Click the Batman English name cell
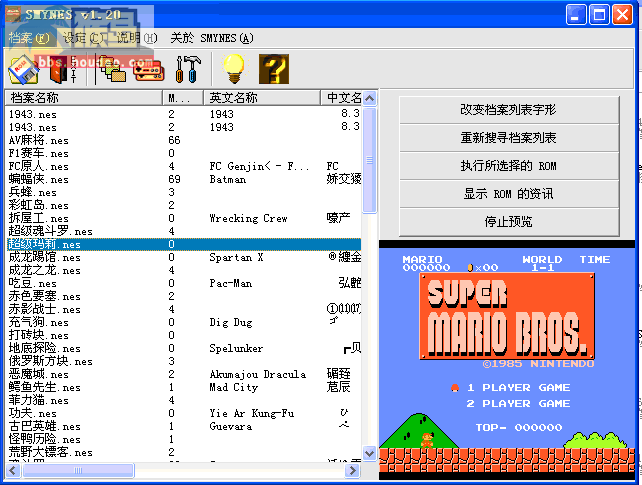The width and height of the screenshot is (642, 485). click(228, 179)
